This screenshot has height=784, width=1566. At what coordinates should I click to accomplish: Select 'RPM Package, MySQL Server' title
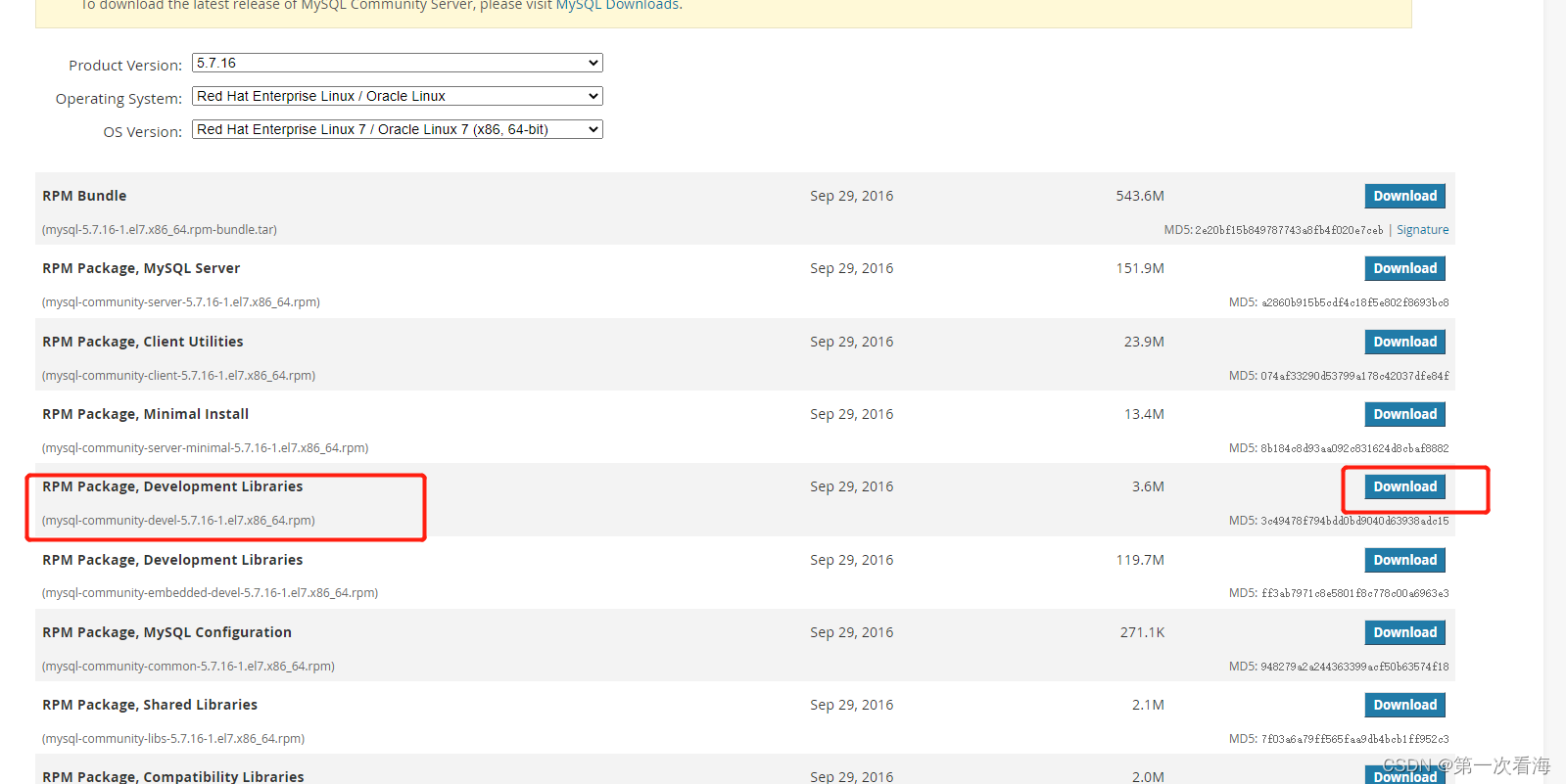(x=141, y=268)
